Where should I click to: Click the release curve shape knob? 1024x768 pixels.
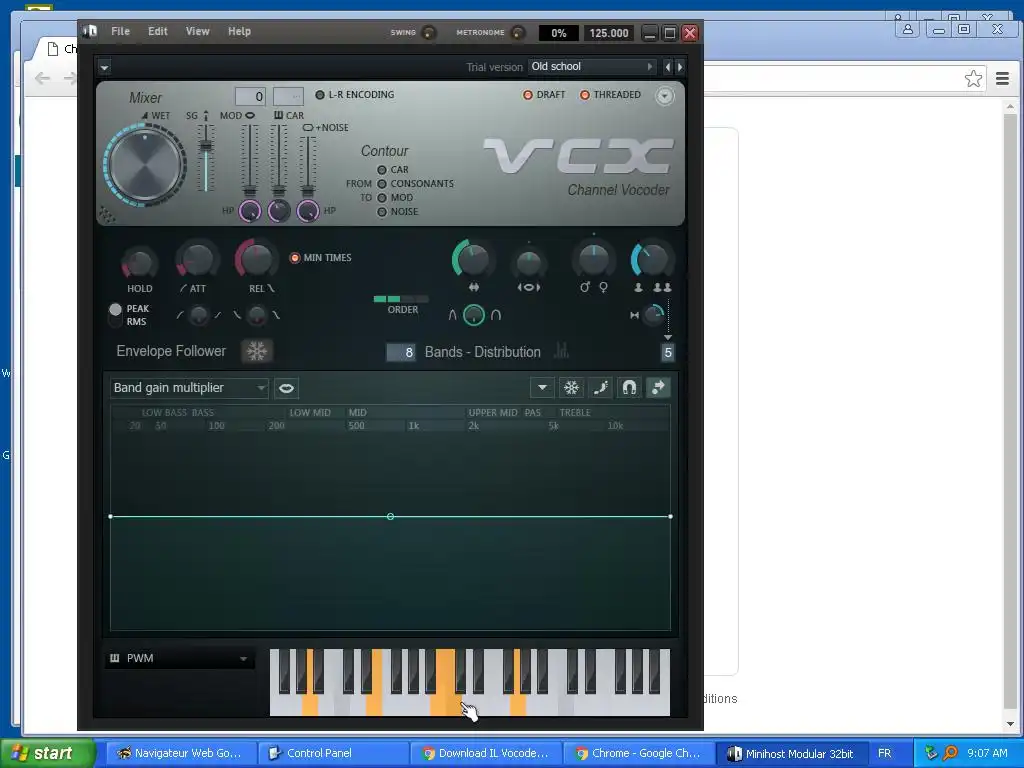[x=257, y=315]
